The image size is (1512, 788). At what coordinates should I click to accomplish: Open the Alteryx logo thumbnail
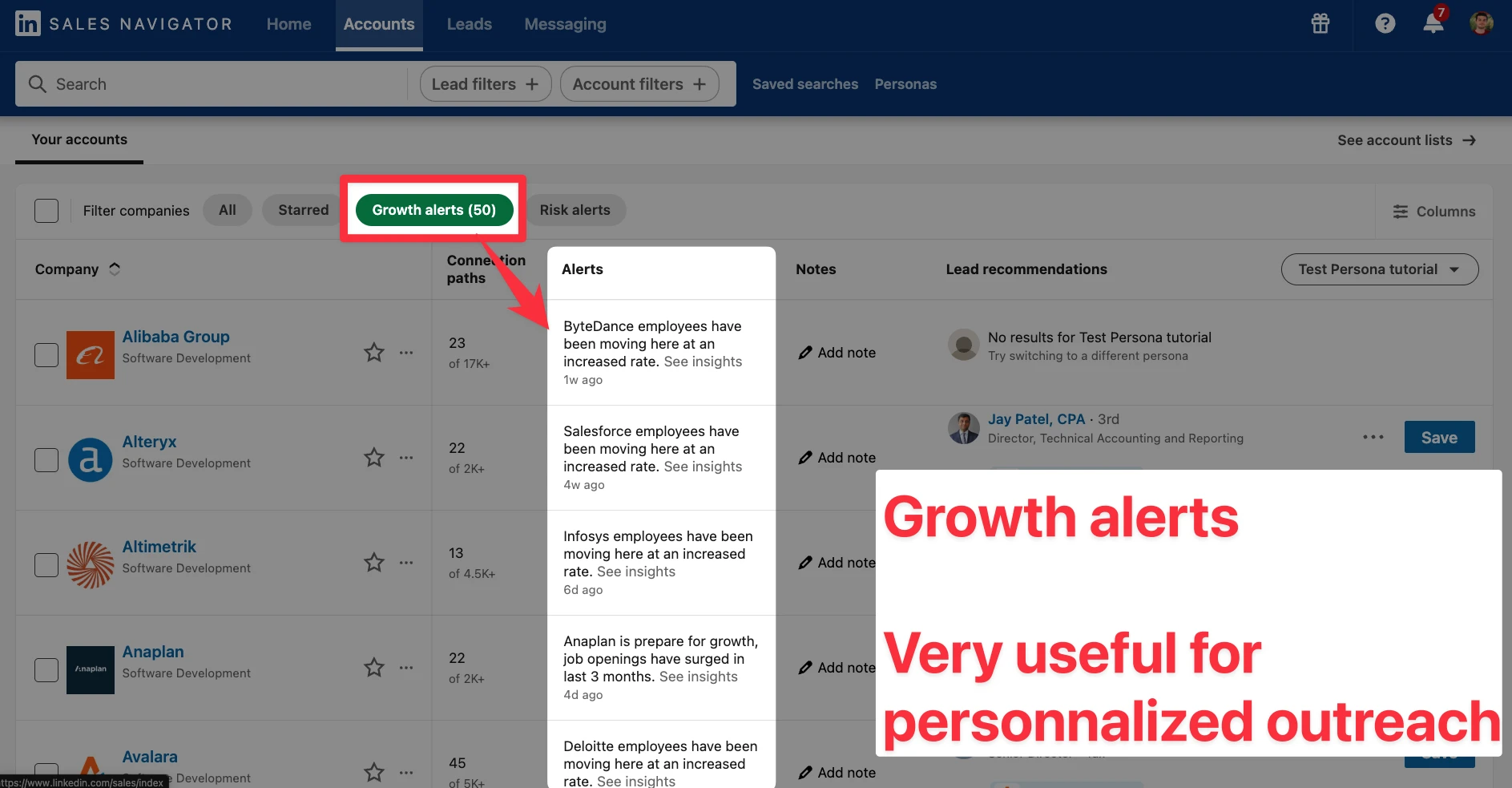coord(91,460)
